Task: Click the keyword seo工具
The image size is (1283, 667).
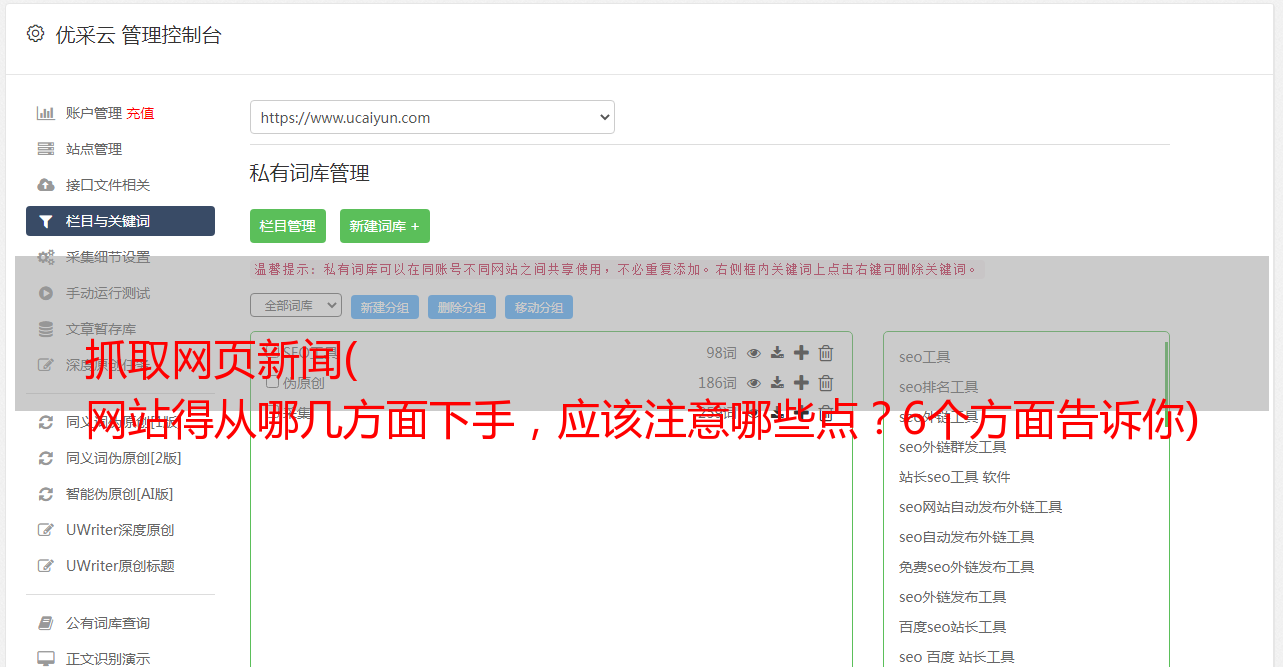Action: (x=925, y=357)
